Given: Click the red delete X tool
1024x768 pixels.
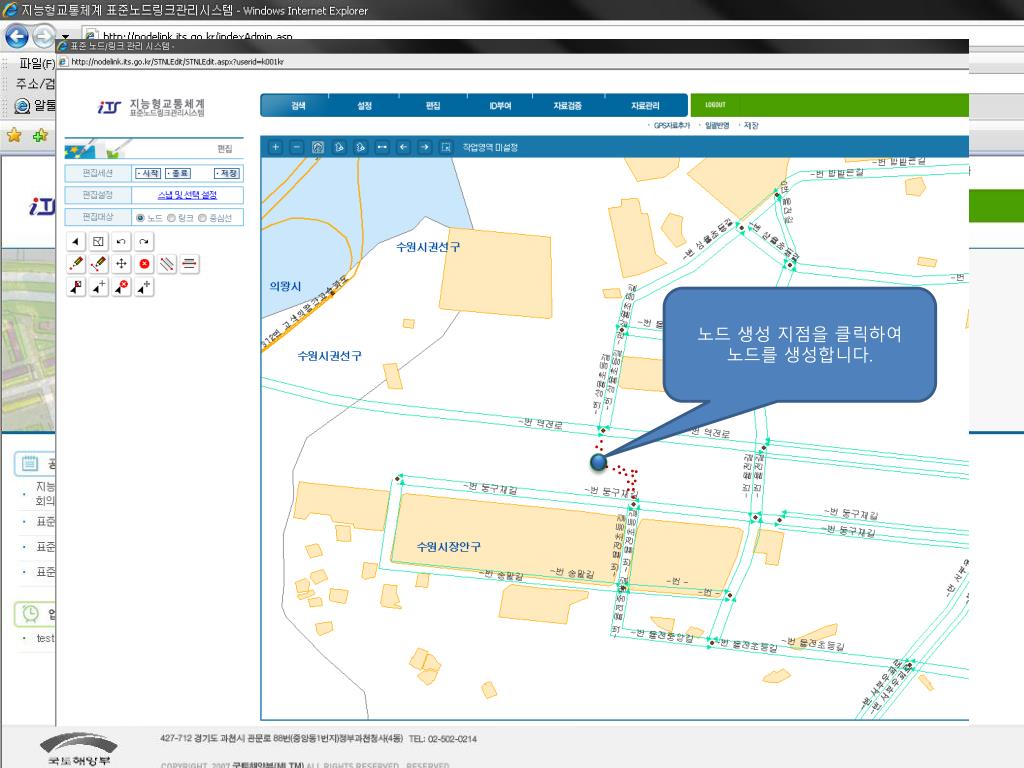Looking at the screenshot, I should coord(144,264).
